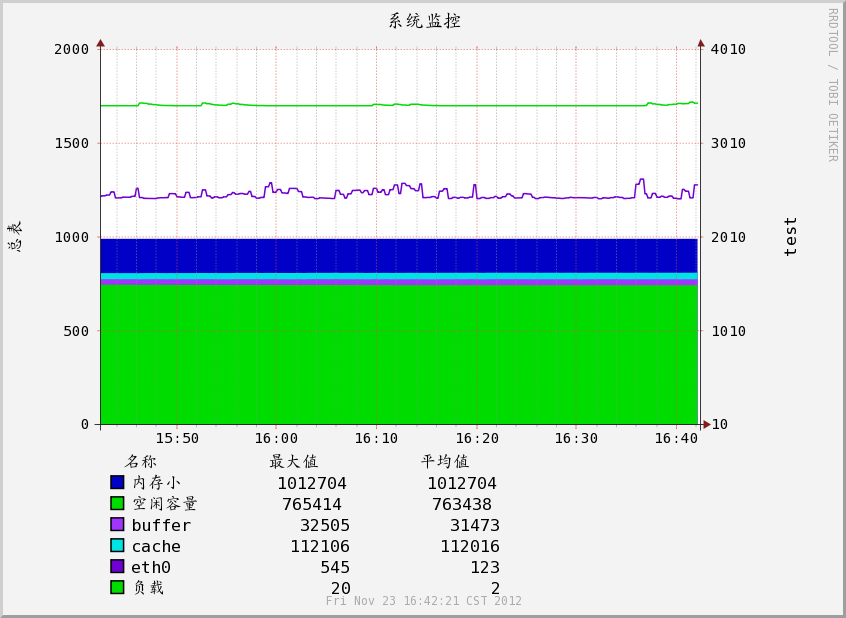
Task: Select the 16:10 time axis label
Action: tap(376, 438)
